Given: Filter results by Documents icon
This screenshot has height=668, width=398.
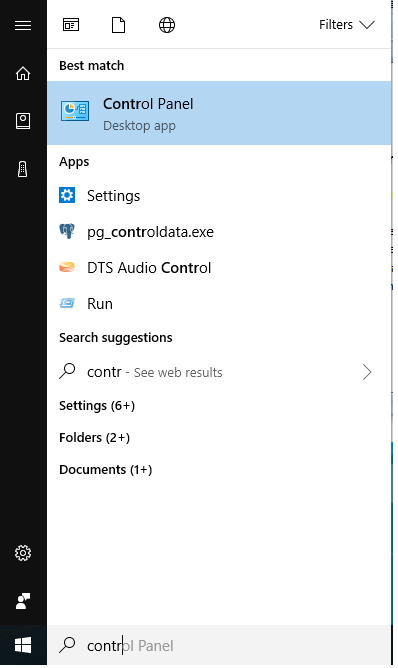Looking at the screenshot, I should click(x=118, y=25).
